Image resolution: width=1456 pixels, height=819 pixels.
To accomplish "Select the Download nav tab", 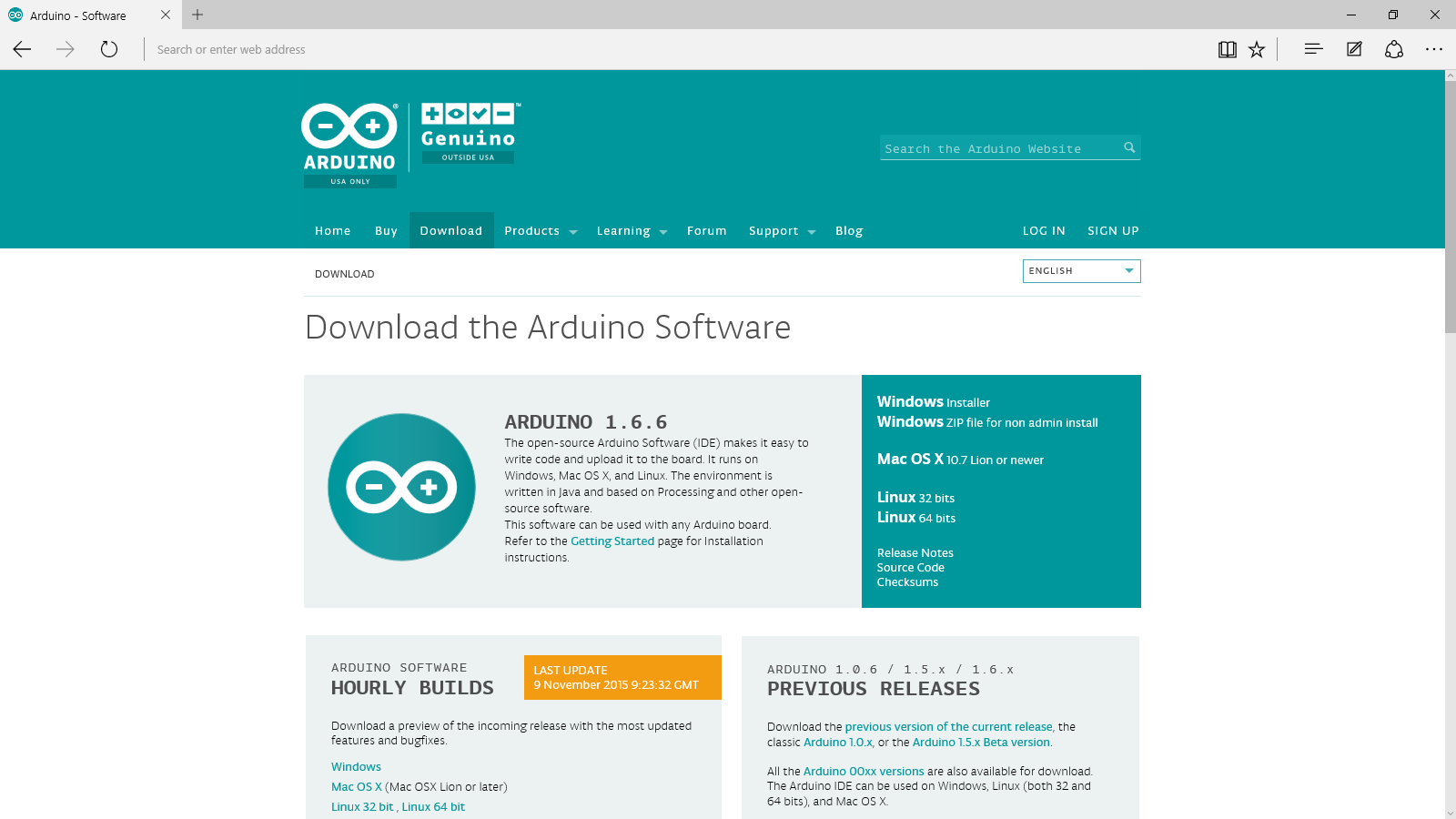I will 451,231.
